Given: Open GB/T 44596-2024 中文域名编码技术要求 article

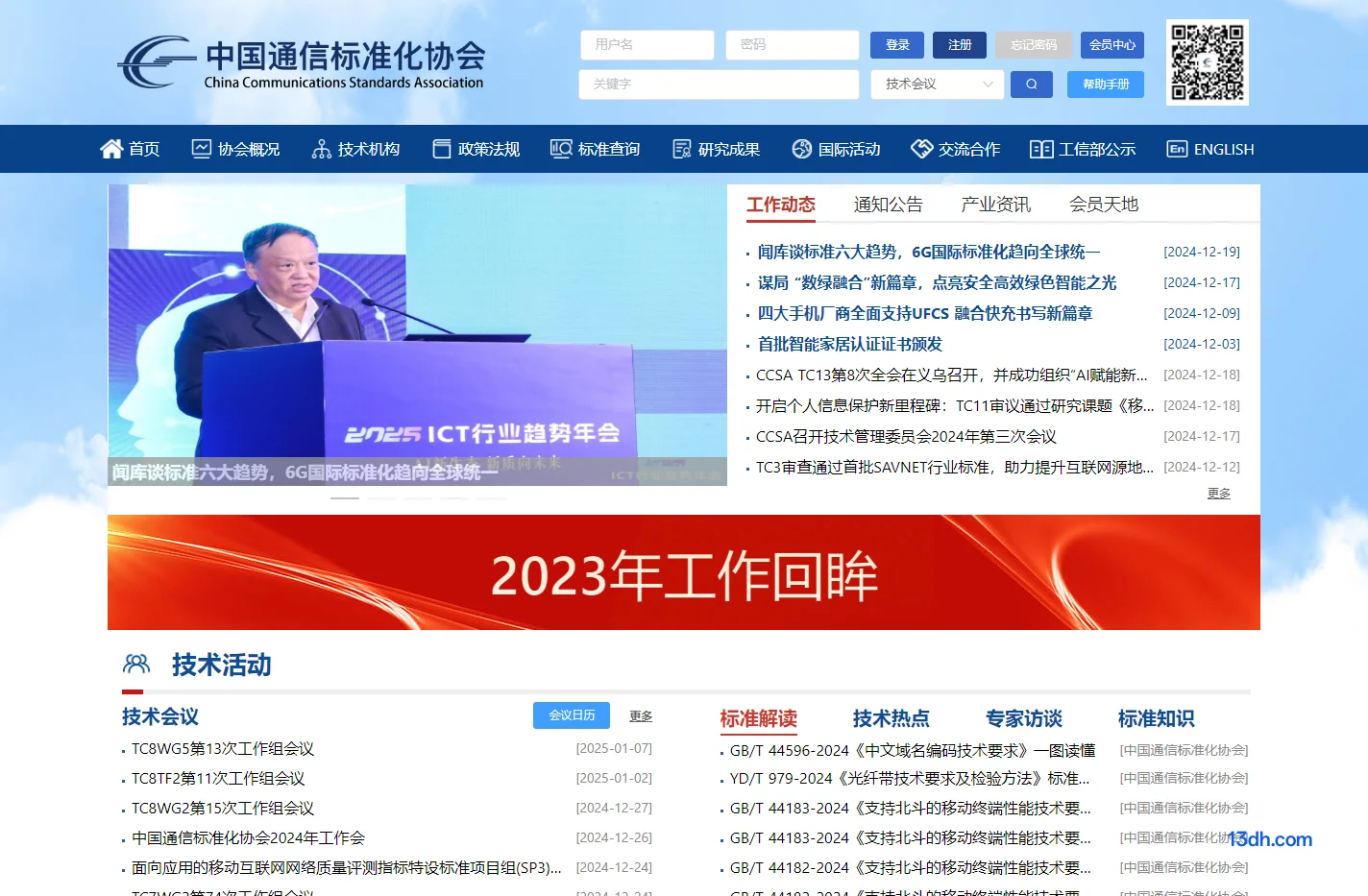Looking at the screenshot, I should [x=913, y=750].
